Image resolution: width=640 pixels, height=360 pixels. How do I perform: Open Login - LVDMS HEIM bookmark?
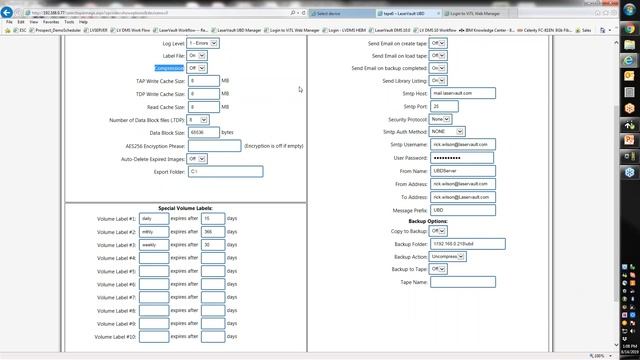[344, 30]
